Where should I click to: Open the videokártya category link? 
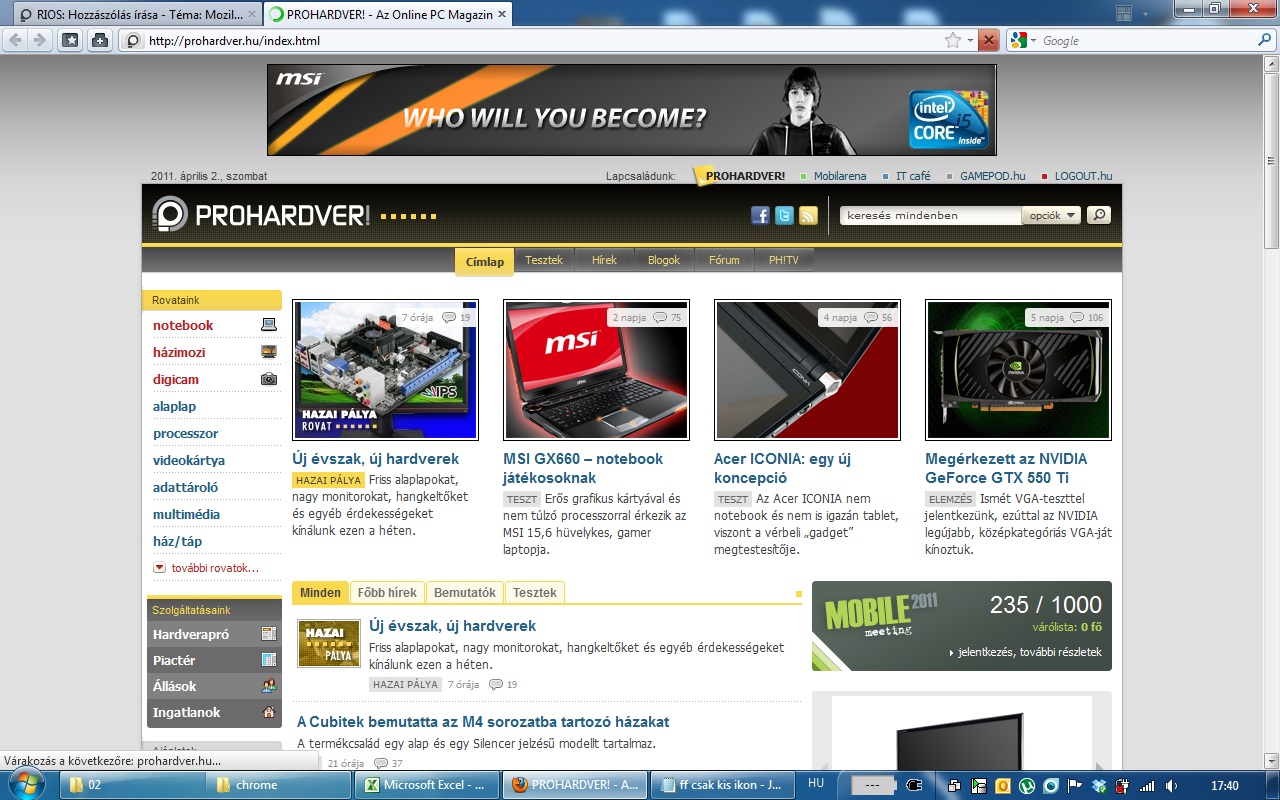pyautogui.click(x=189, y=460)
